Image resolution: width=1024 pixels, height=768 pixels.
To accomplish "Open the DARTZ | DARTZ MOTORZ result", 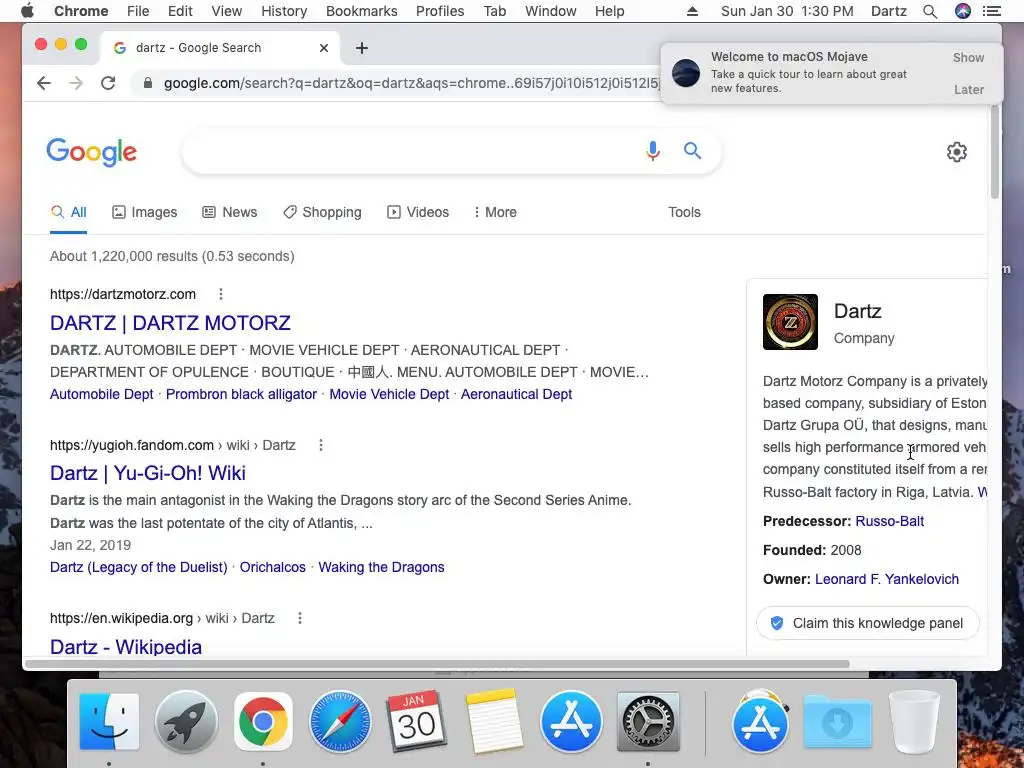I will pos(170,323).
